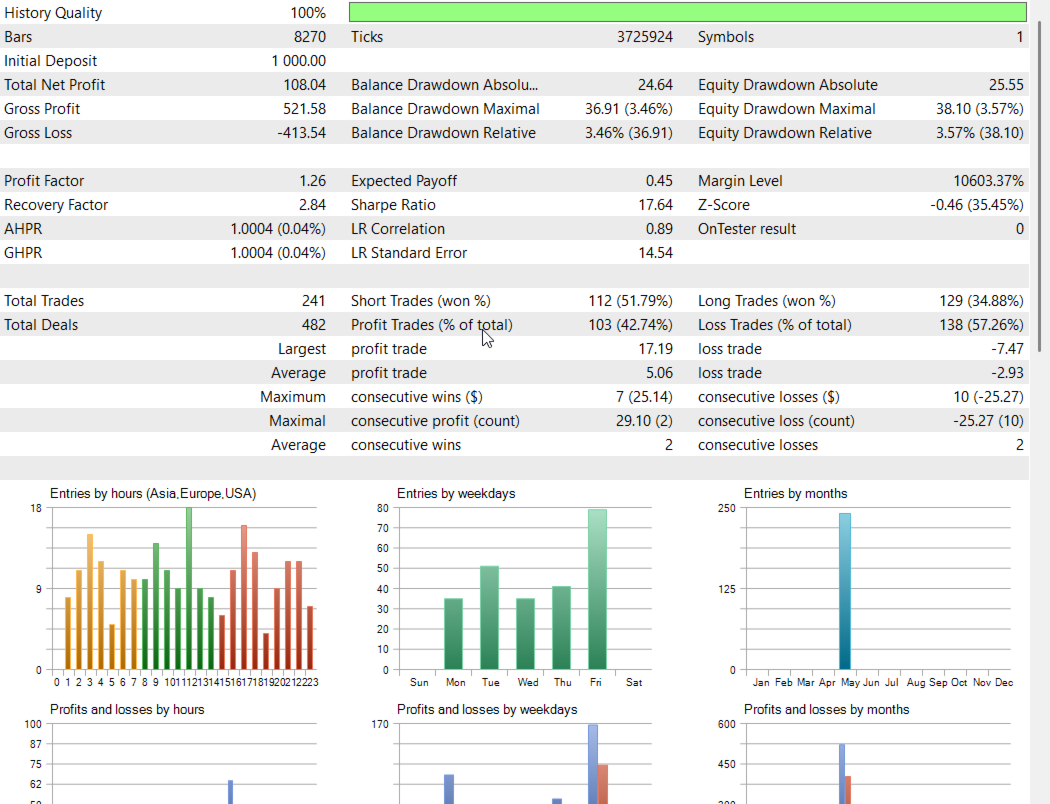Click the vertical scrollbar thumb on right

(x=1040, y=186)
